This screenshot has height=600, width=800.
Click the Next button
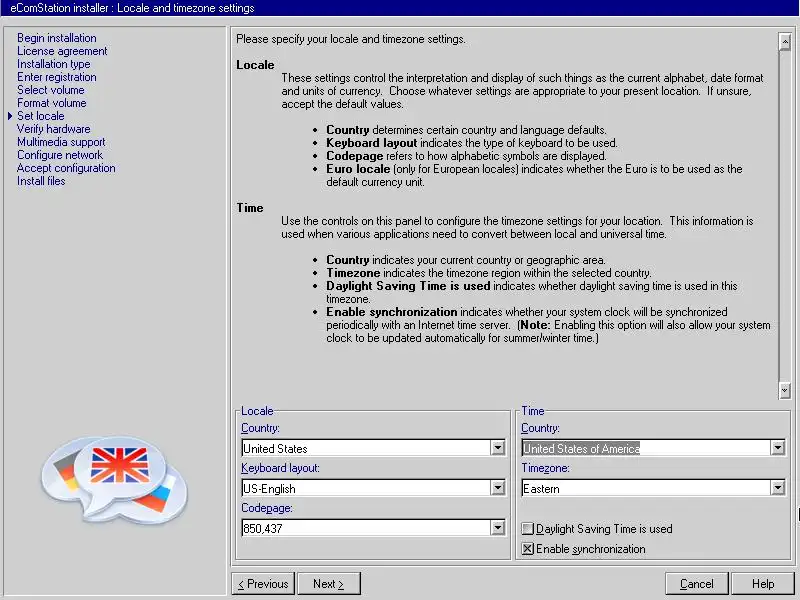329,584
